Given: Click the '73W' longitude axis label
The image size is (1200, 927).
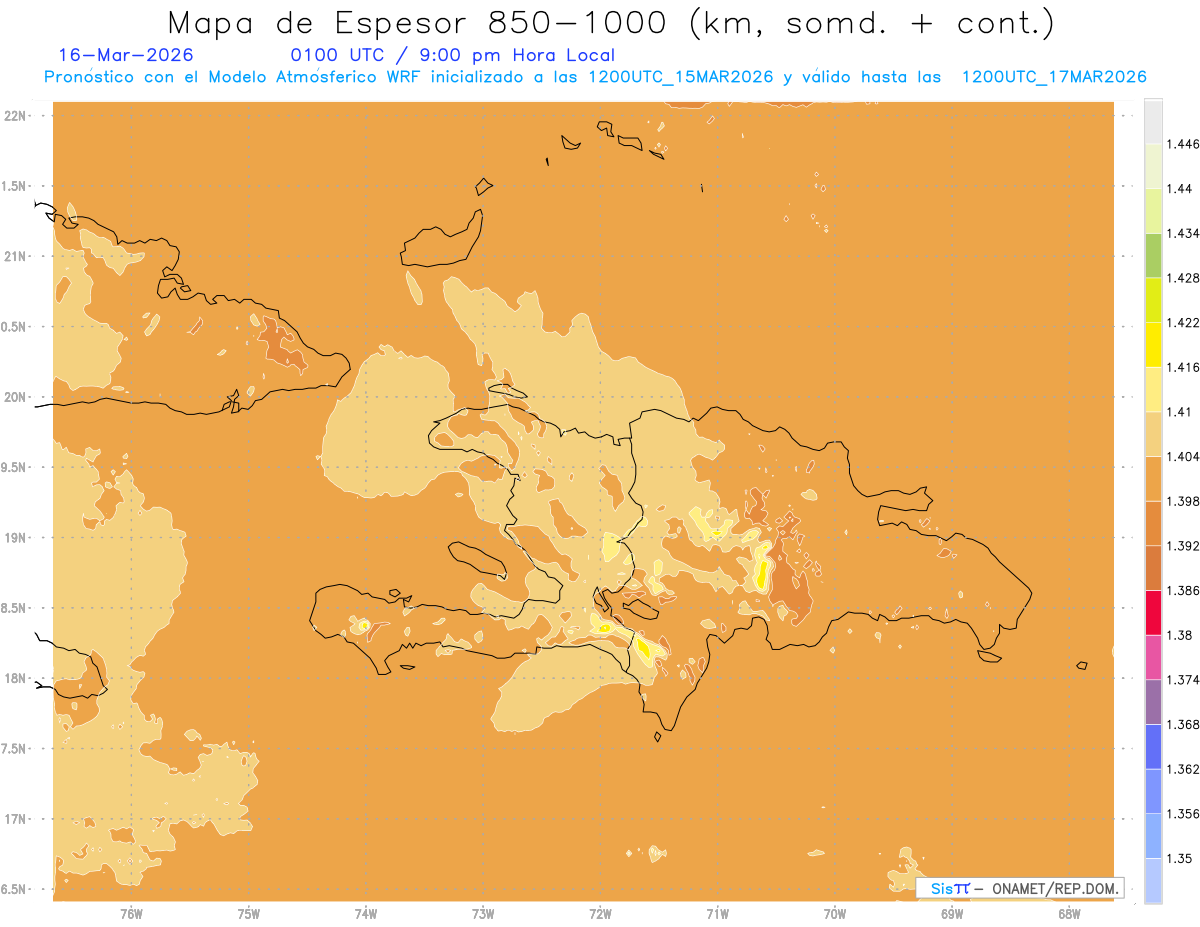Looking at the screenshot, I should point(483,914).
